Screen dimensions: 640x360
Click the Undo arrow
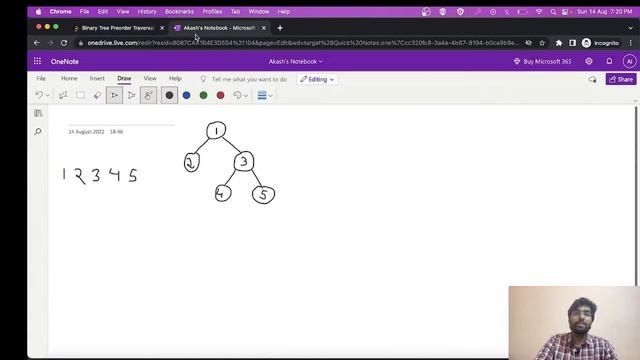coord(39,95)
